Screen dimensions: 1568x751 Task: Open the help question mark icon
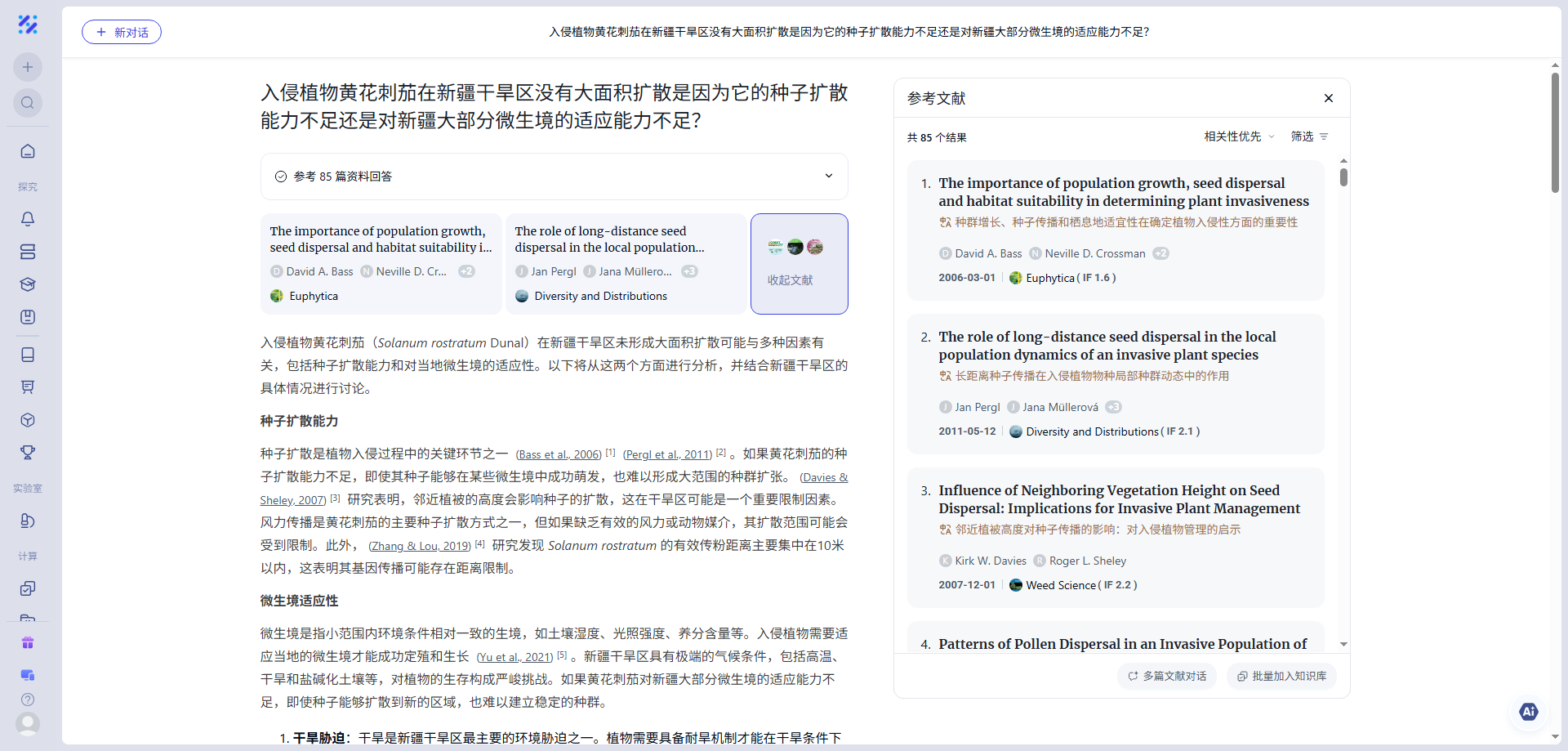click(x=28, y=700)
